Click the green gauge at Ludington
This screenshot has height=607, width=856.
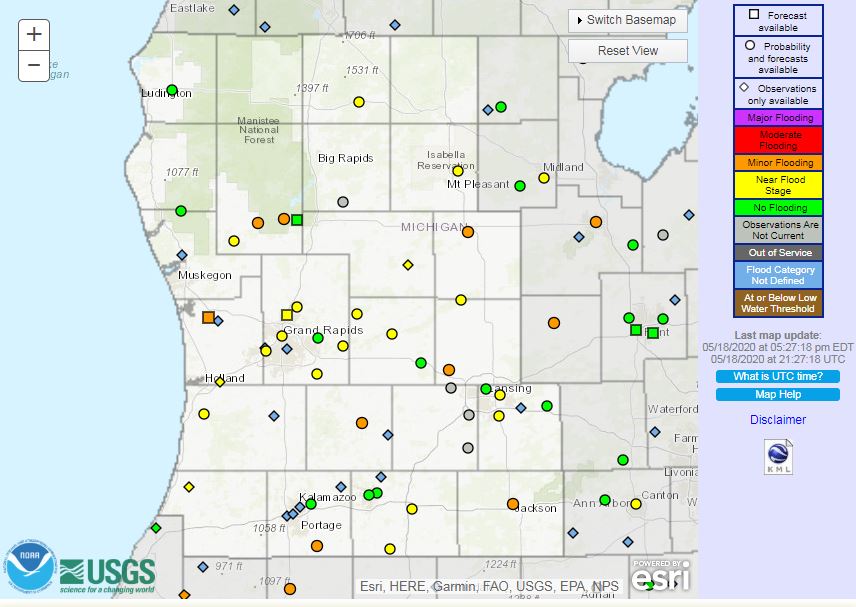[172, 90]
